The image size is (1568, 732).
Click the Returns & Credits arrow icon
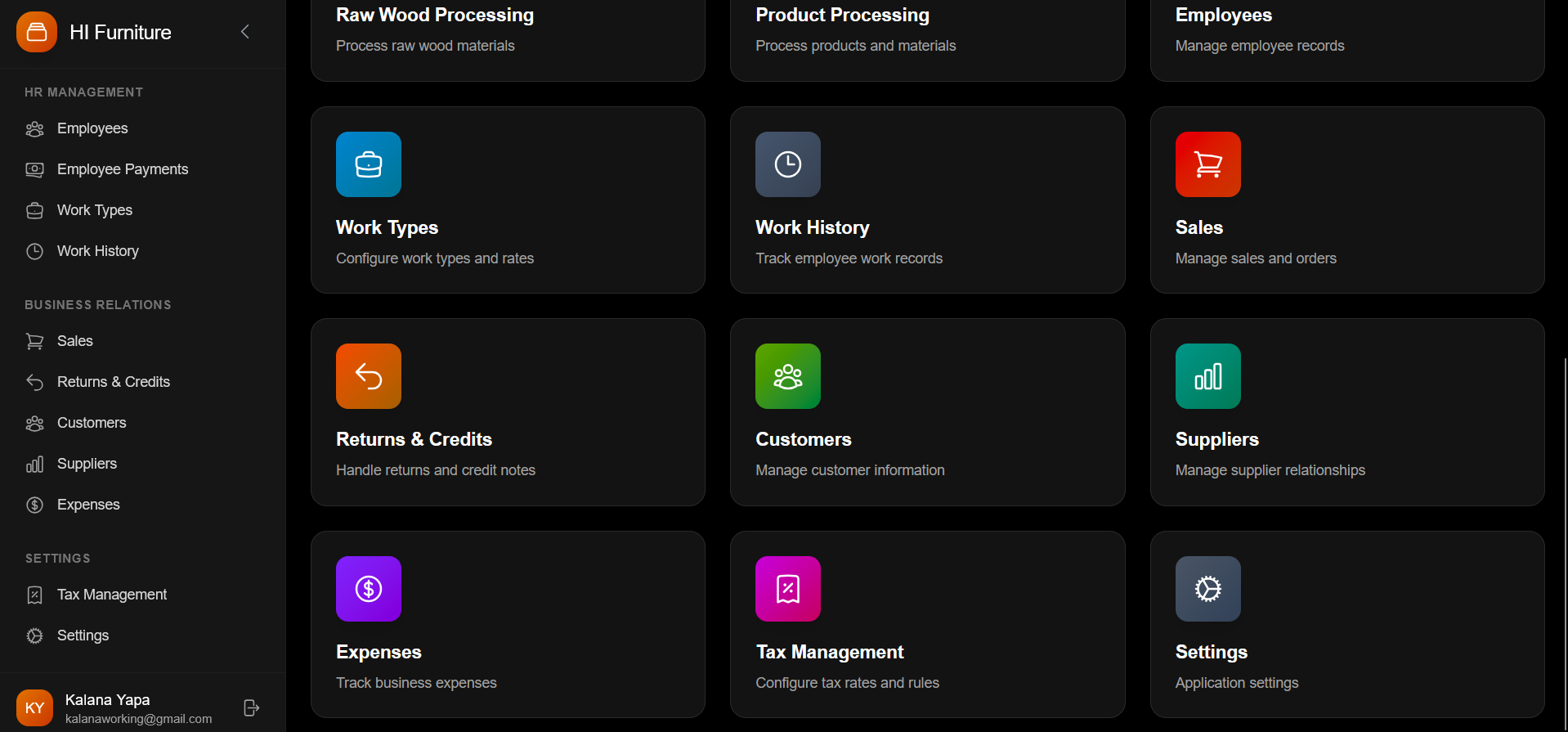(368, 375)
